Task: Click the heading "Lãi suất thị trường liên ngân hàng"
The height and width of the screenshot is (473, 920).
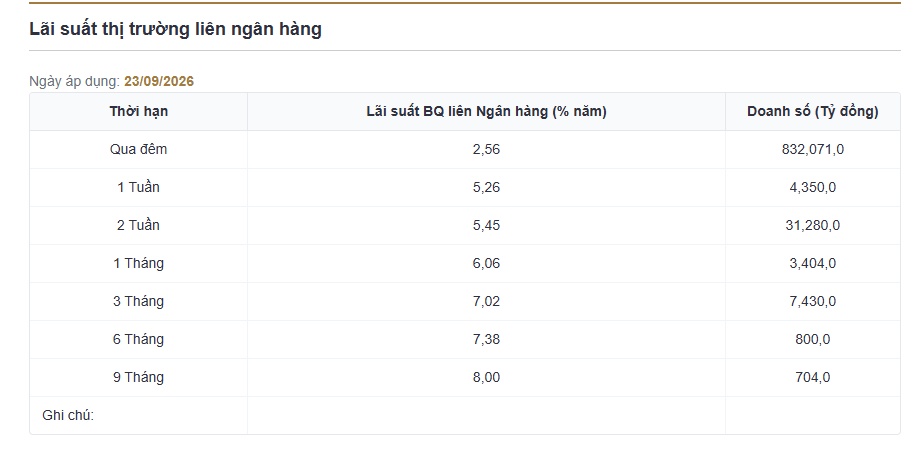Action: click(175, 29)
